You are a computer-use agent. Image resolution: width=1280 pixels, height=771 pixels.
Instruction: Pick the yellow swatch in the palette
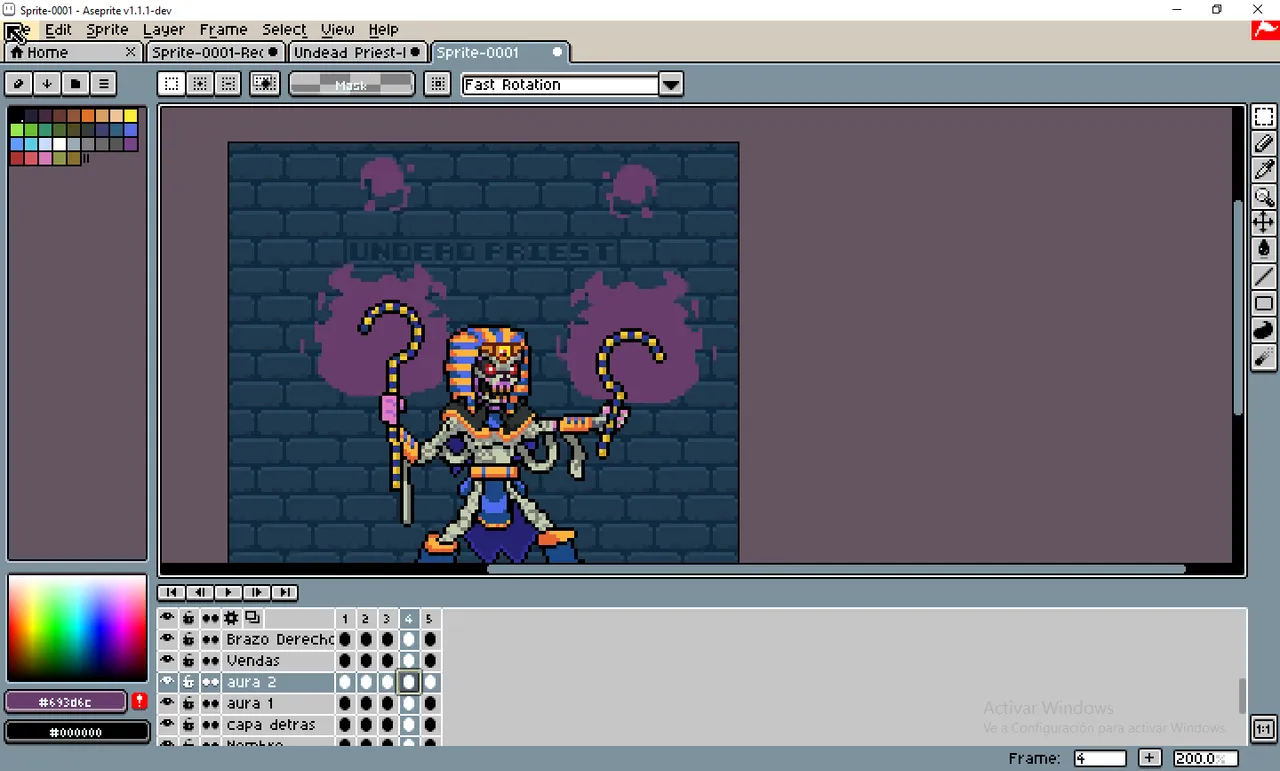(131, 116)
